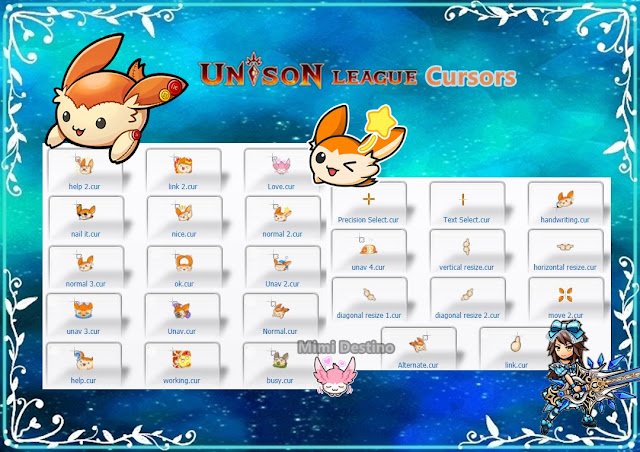
Task: Click the 'horizontal resize.cur' file name
Action: (565, 267)
